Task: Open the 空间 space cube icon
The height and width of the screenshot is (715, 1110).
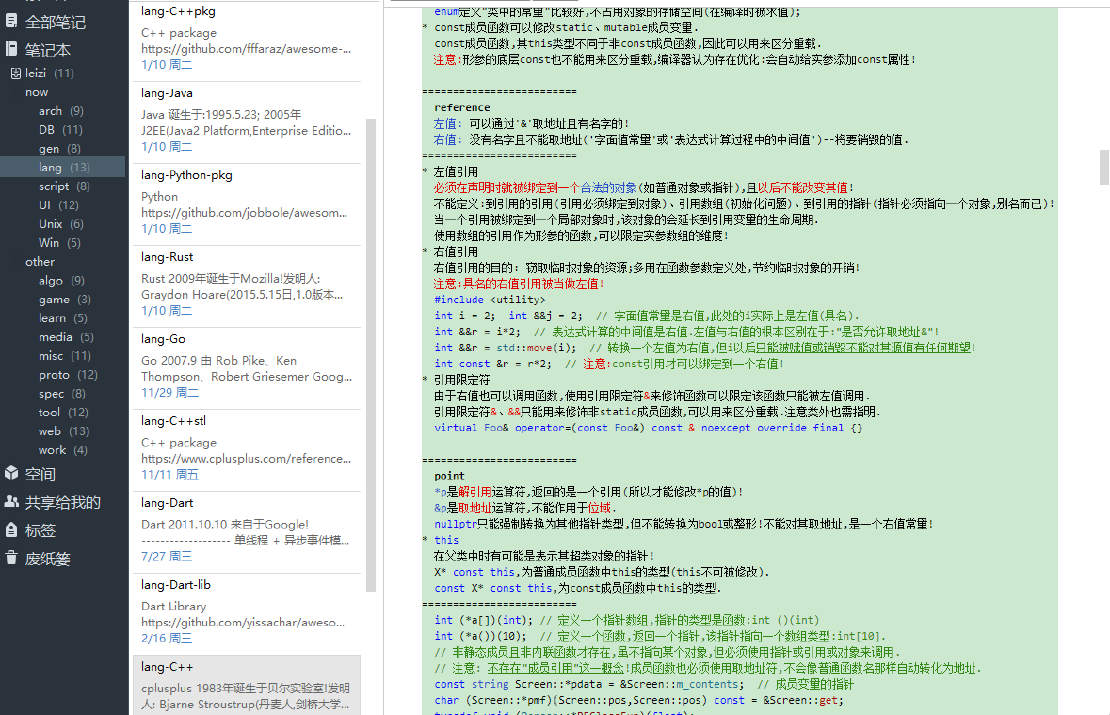Action: [11, 473]
